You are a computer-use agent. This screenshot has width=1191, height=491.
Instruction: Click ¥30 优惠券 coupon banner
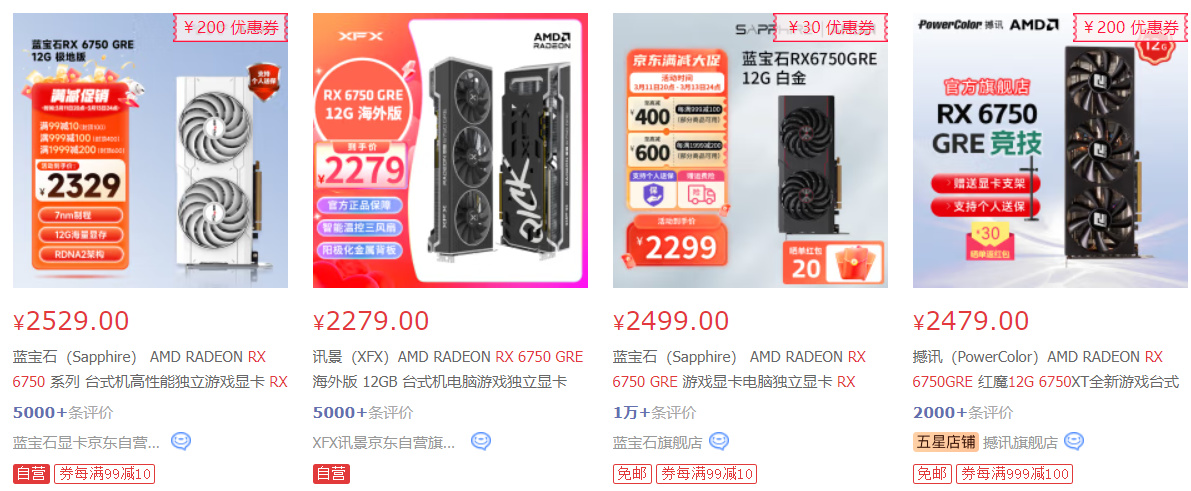831,28
